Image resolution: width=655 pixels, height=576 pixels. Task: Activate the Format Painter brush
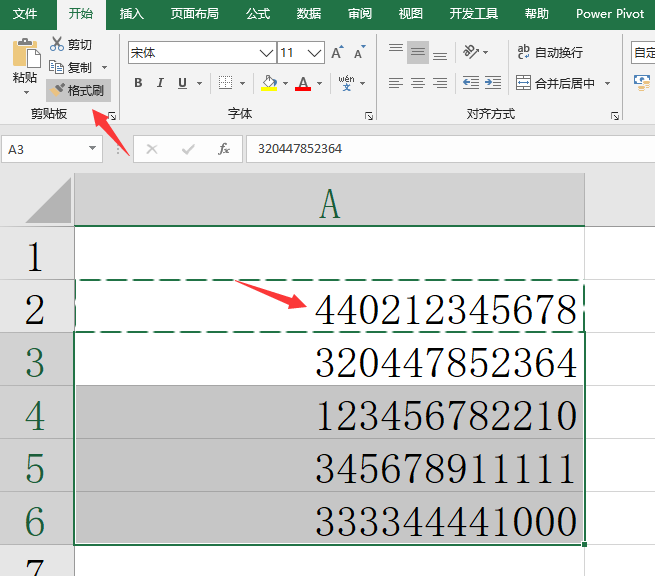79,90
